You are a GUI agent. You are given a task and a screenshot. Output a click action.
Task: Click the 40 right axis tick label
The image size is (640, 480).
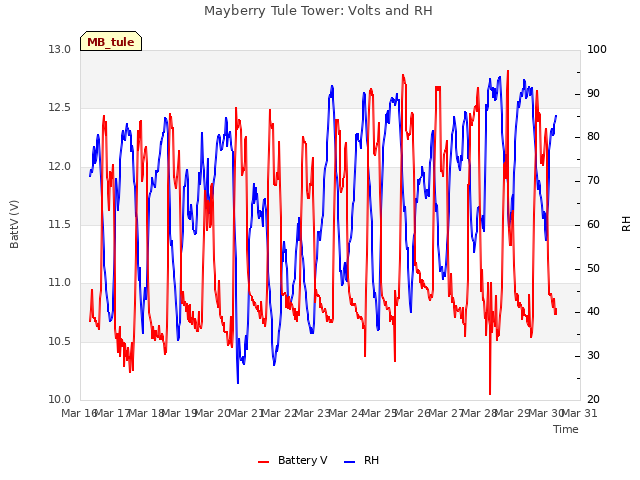[x=593, y=312]
